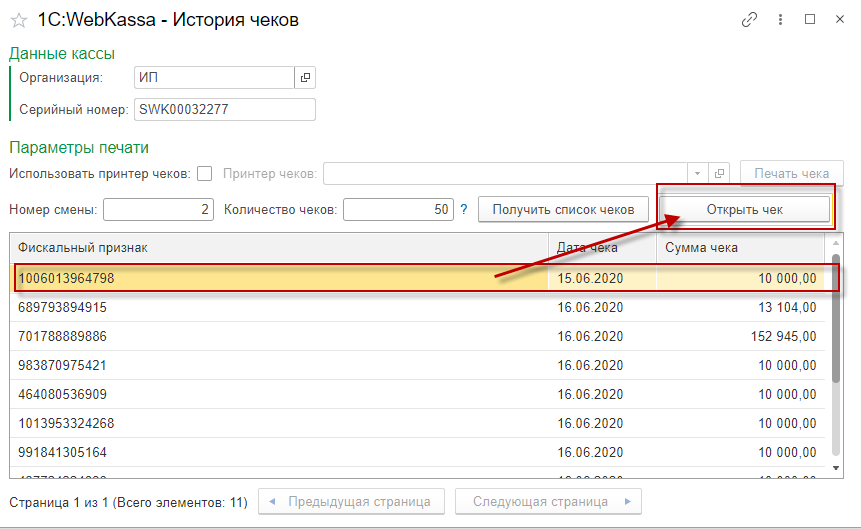
Task: Select receipt row 464080536909
Action: tap(417, 394)
